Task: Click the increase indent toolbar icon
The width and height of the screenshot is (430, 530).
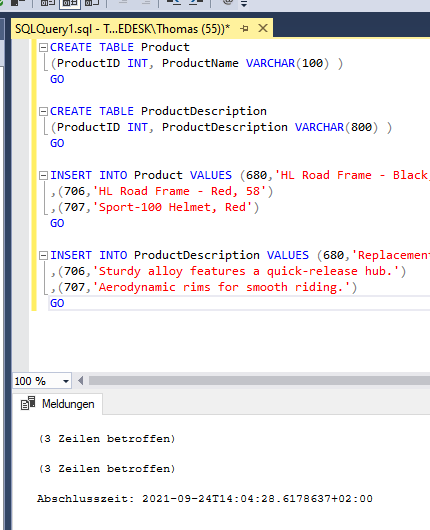Action: click(196, 3)
